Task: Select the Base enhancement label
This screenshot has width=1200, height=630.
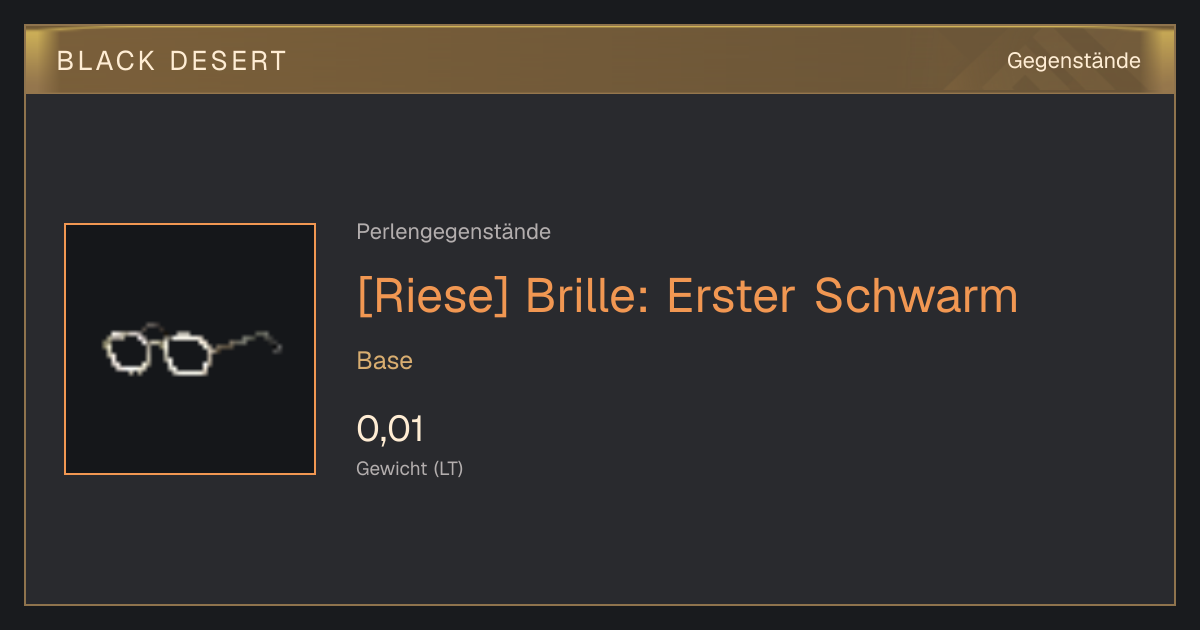Action: pyautogui.click(x=385, y=361)
